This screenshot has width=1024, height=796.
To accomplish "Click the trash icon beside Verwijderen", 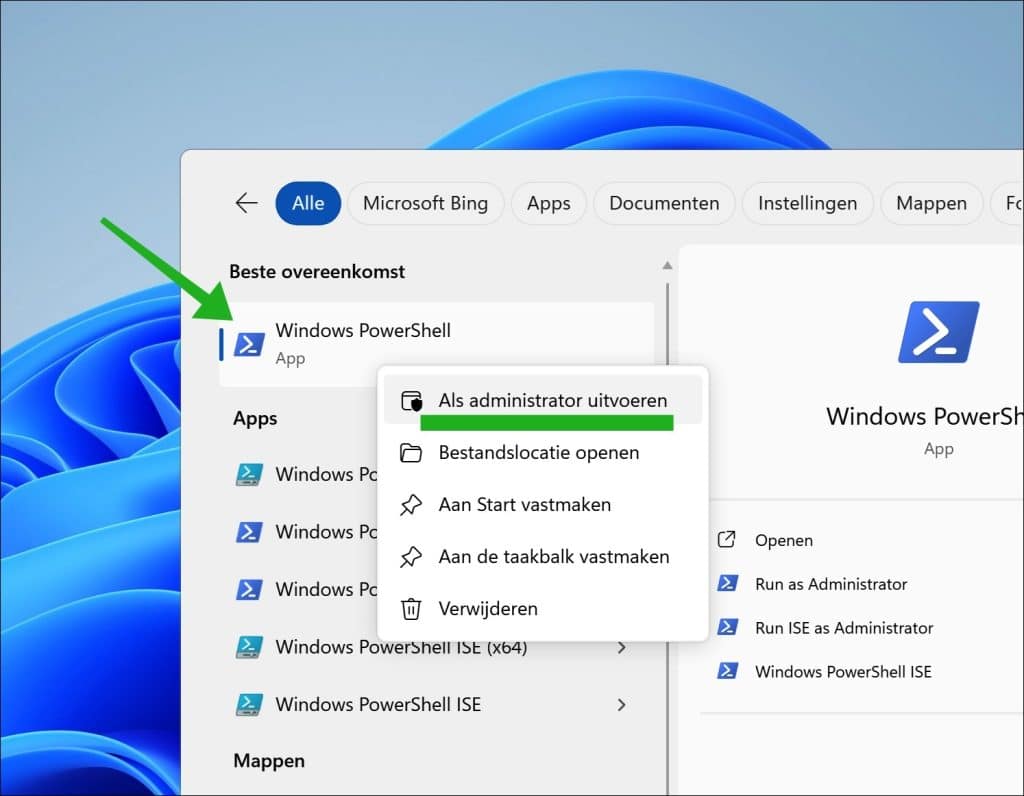I will click(413, 608).
